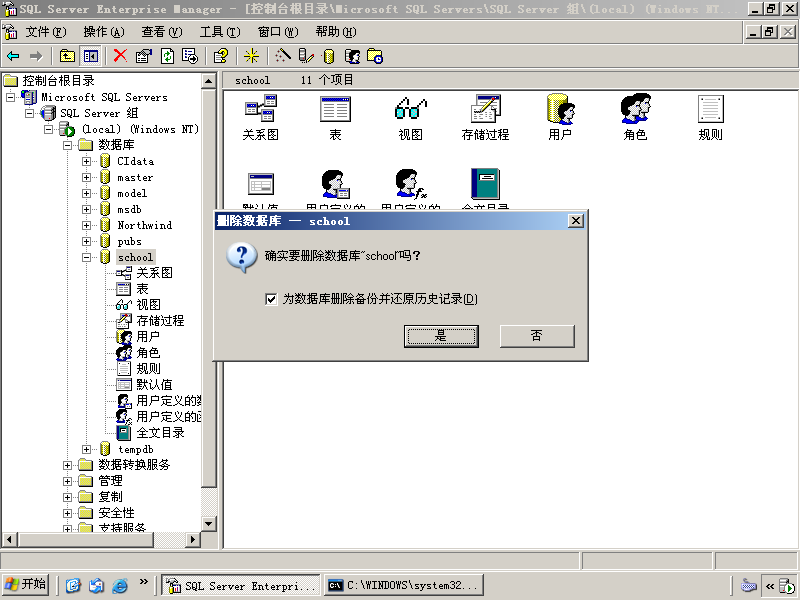Viewport: 800px width, 600px height.
Task: Expand the 数据转换服务 folder node
Action: coord(67,465)
